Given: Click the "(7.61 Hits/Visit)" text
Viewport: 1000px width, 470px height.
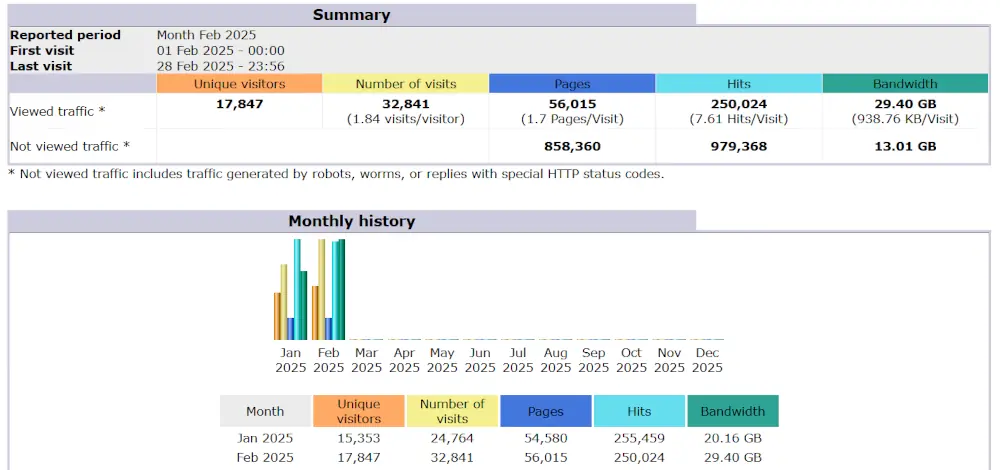Looking at the screenshot, I should pos(739,119).
